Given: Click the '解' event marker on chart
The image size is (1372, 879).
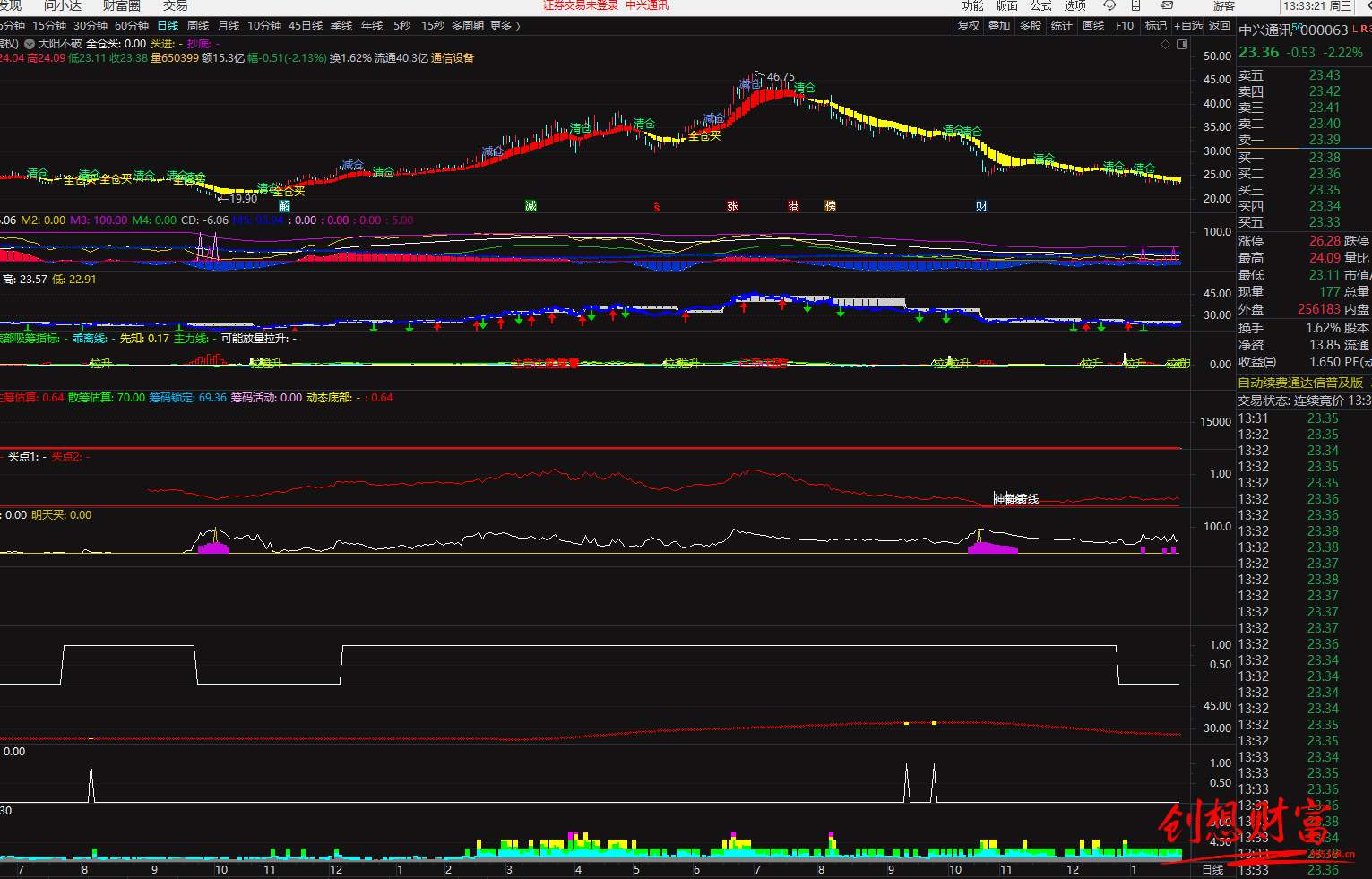Looking at the screenshot, I should (285, 206).
